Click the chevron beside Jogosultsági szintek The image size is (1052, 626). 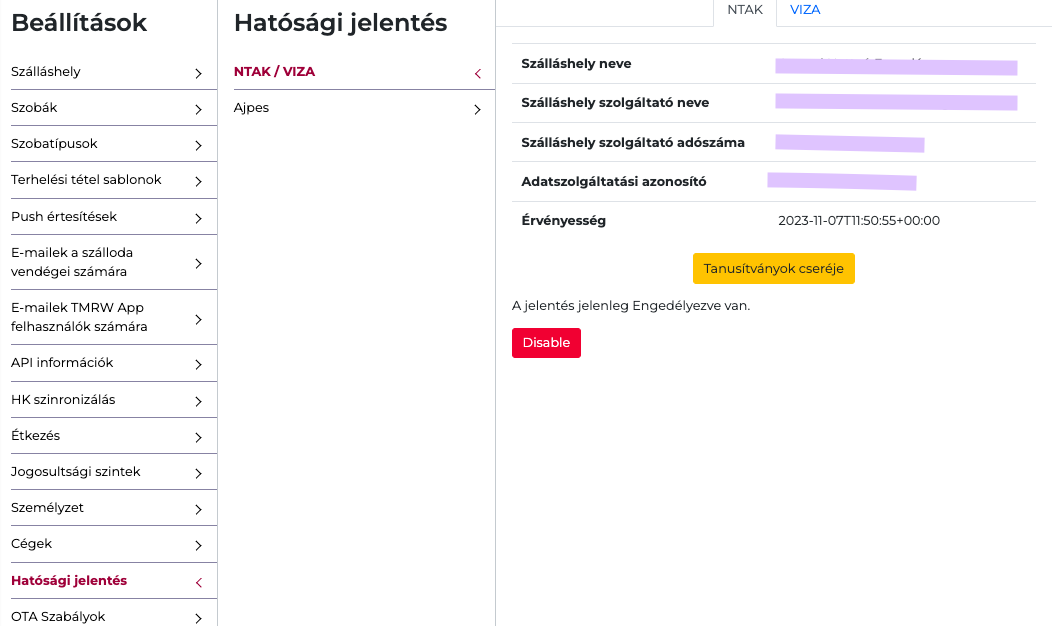pos(198,473)
